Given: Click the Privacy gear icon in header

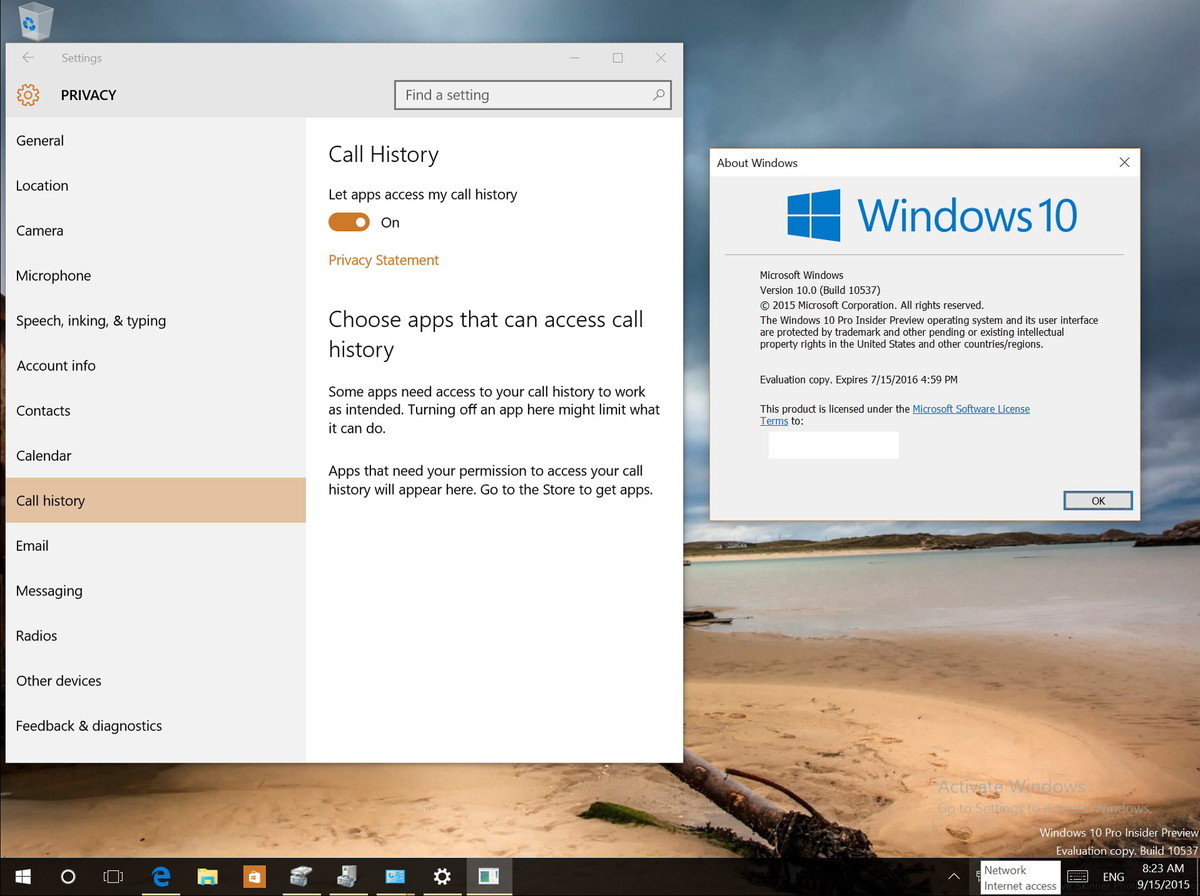Looking at the screenshot, I should [x=28, y=95].
